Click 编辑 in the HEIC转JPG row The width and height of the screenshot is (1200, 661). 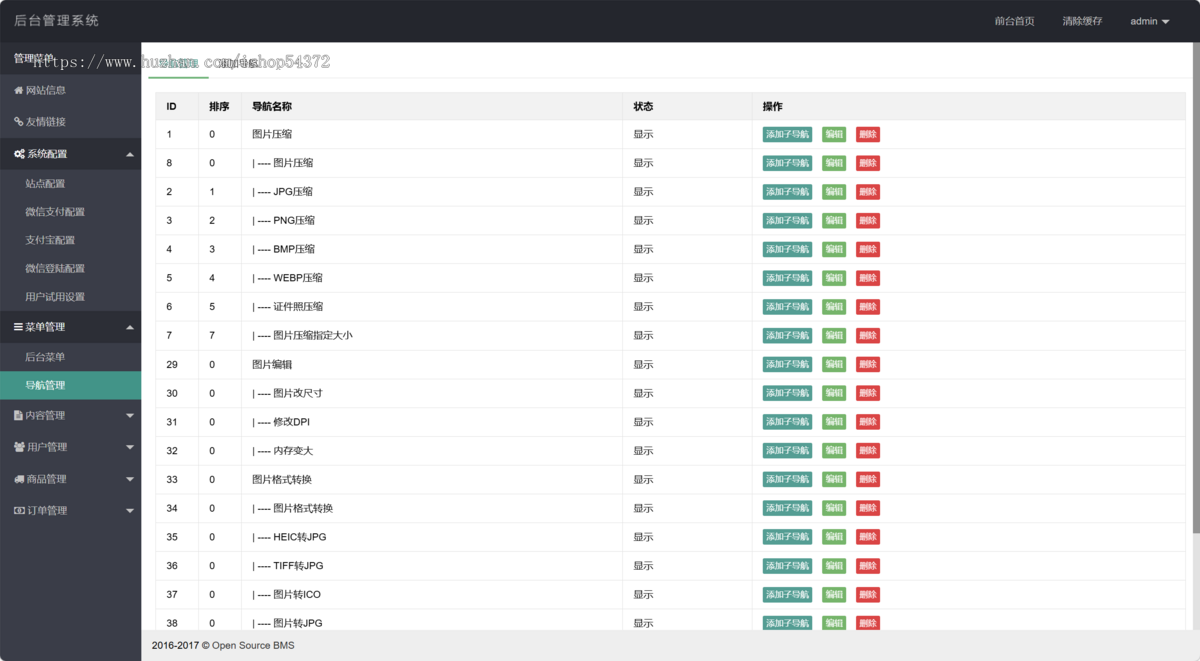(834, 537)
